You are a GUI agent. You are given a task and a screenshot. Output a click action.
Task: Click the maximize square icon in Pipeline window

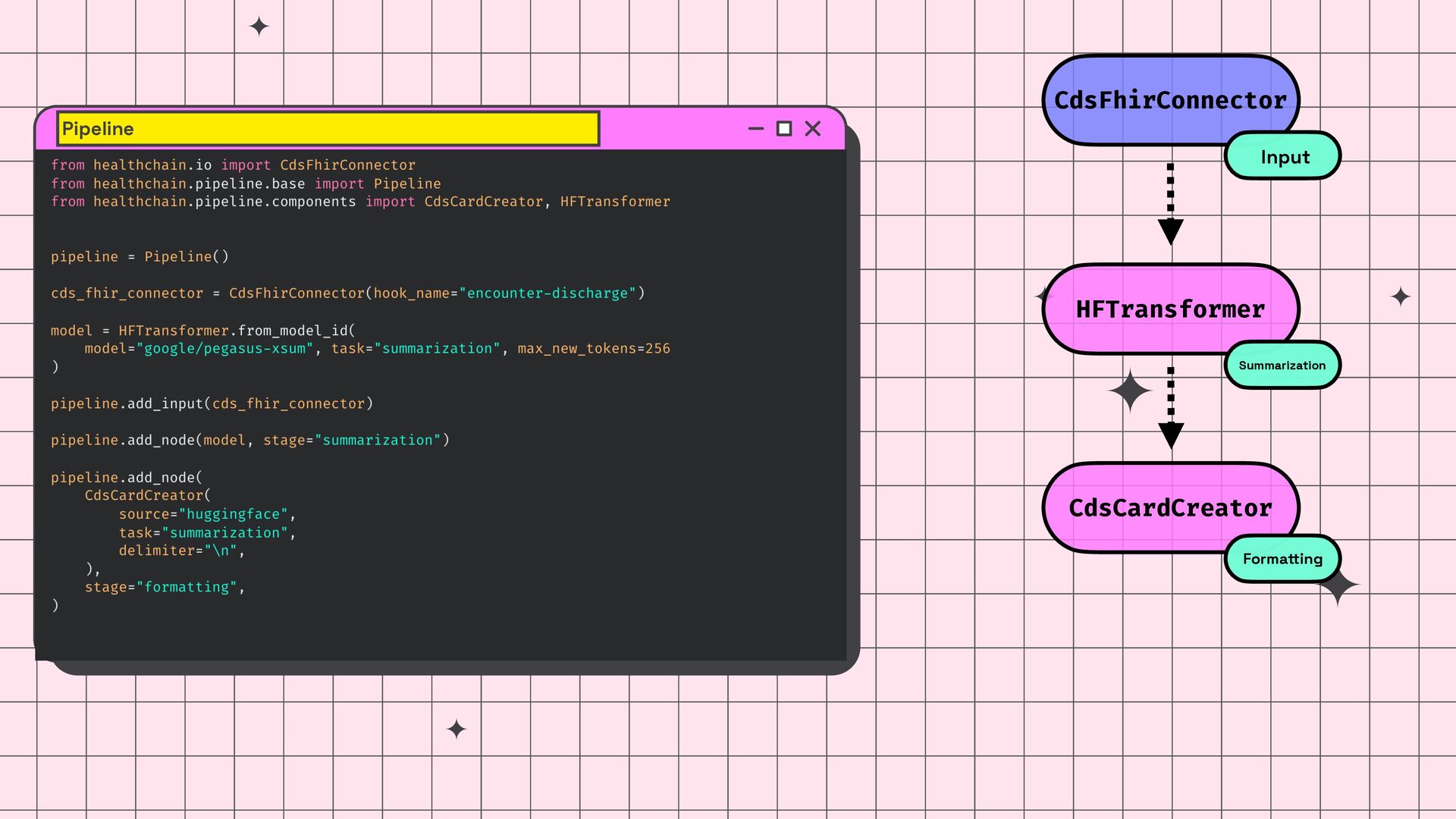[x=784, y=129]
